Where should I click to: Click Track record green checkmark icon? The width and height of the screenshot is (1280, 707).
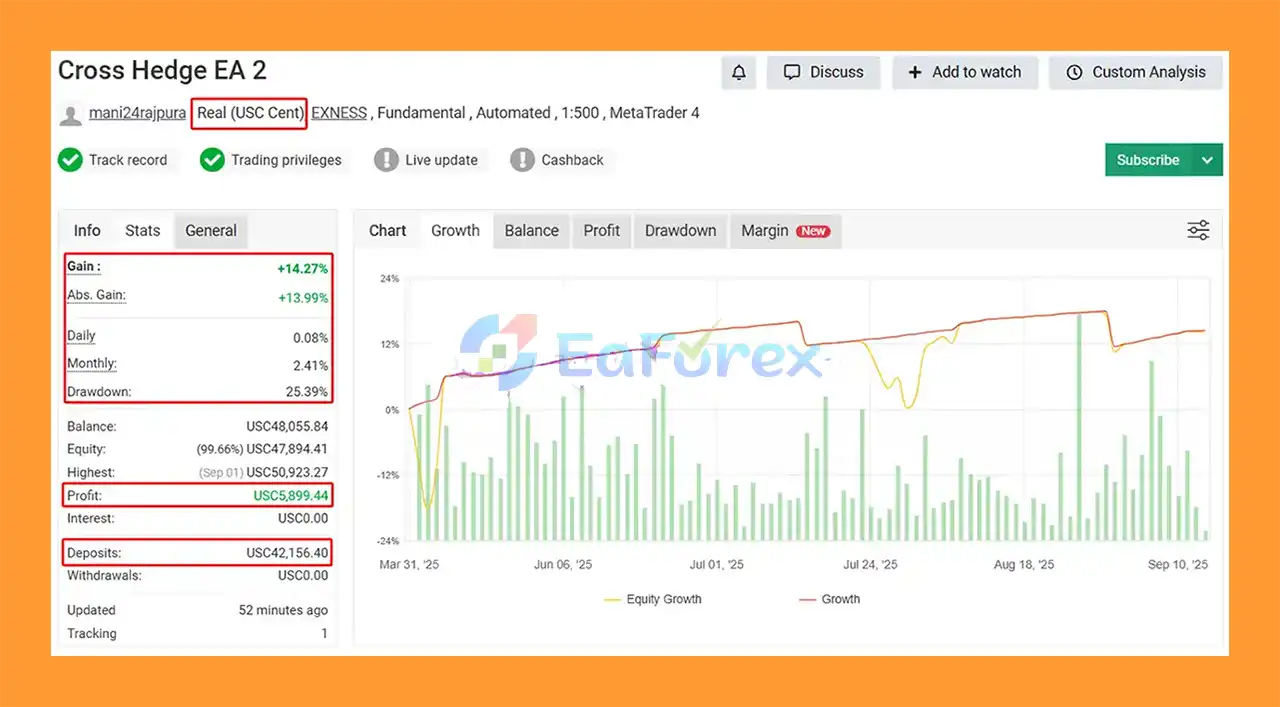(70, 160)
